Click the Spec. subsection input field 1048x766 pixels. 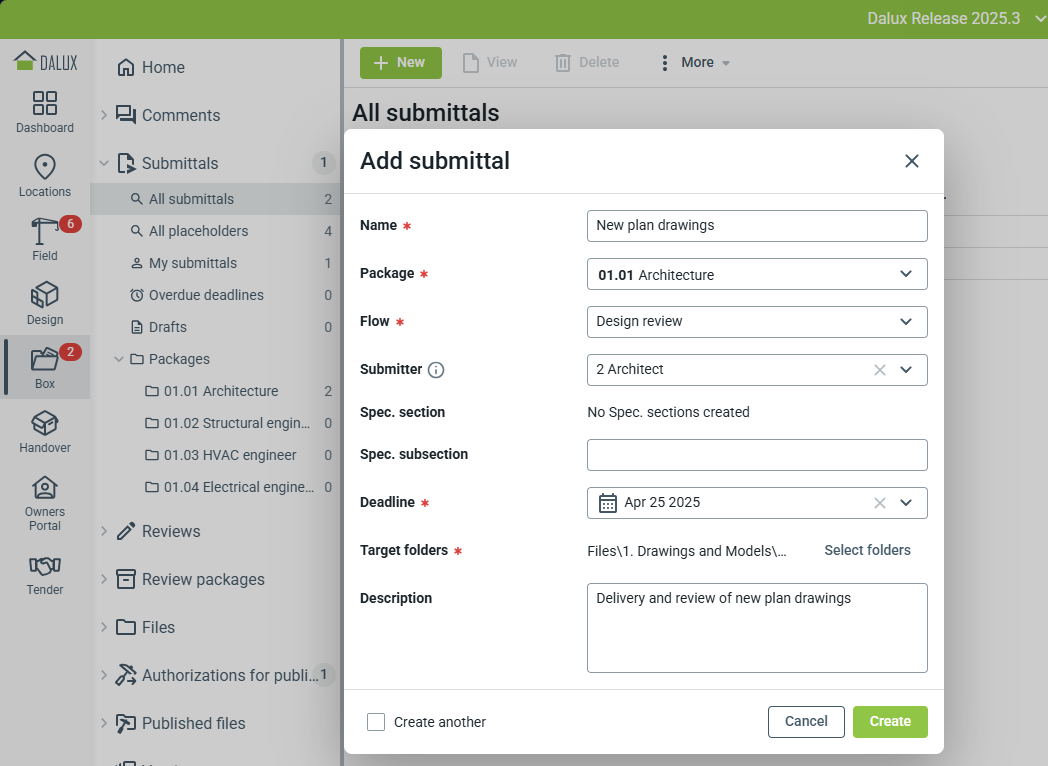click(756, 455)
